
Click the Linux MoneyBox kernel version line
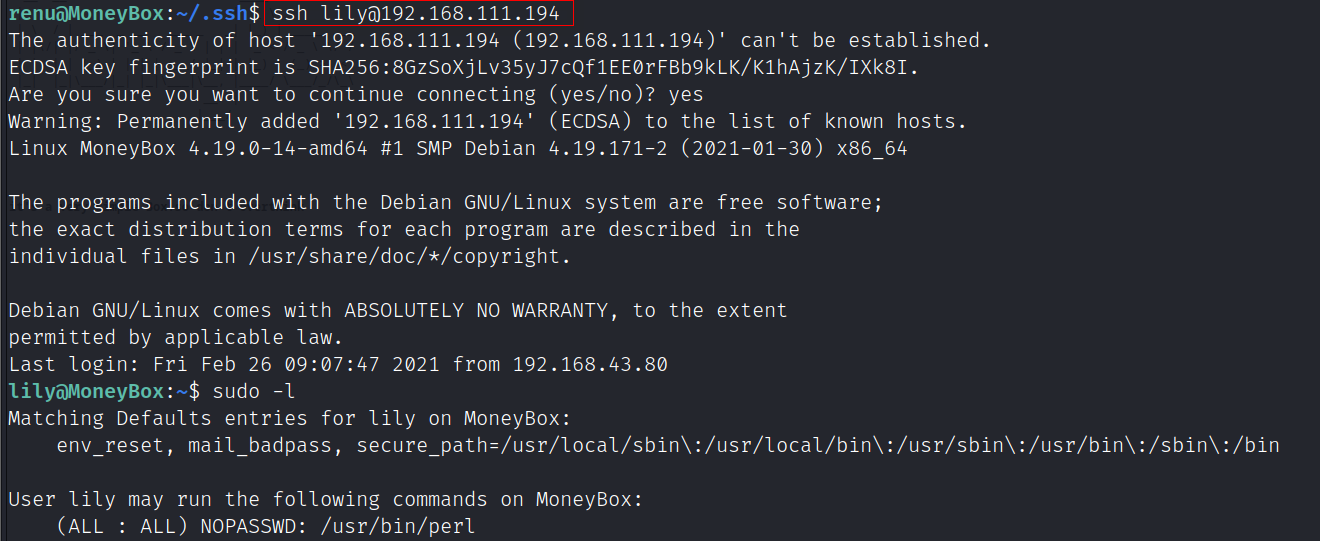pyautogui.click(x=458, y=149)
